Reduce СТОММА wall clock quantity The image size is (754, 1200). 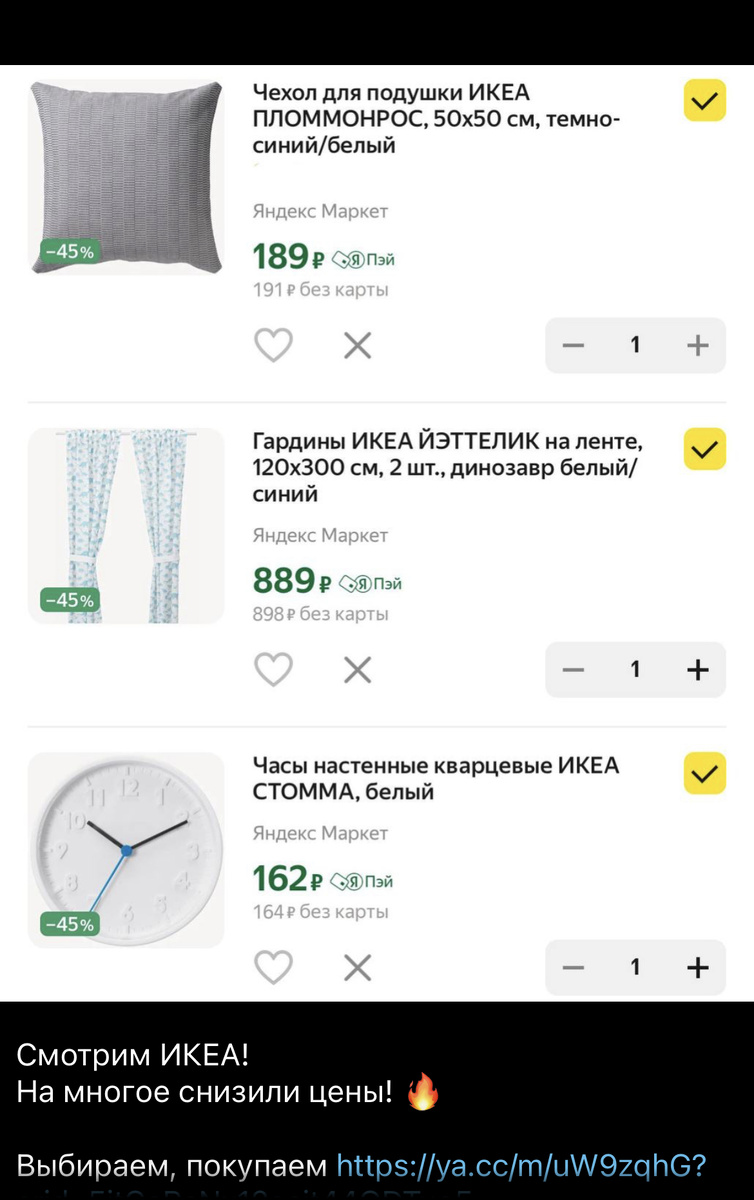pos(573,967)
